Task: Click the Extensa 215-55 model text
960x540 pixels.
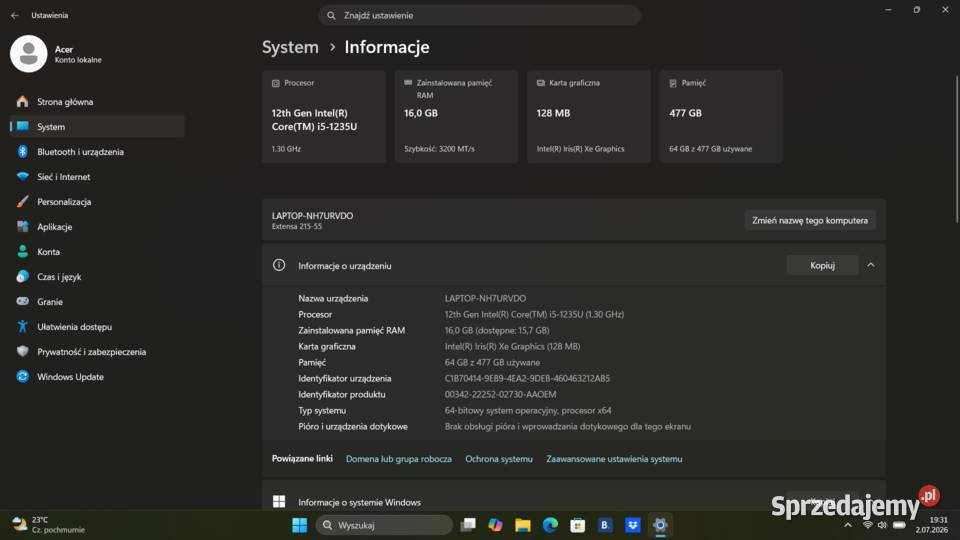Action: click(297, 227)
